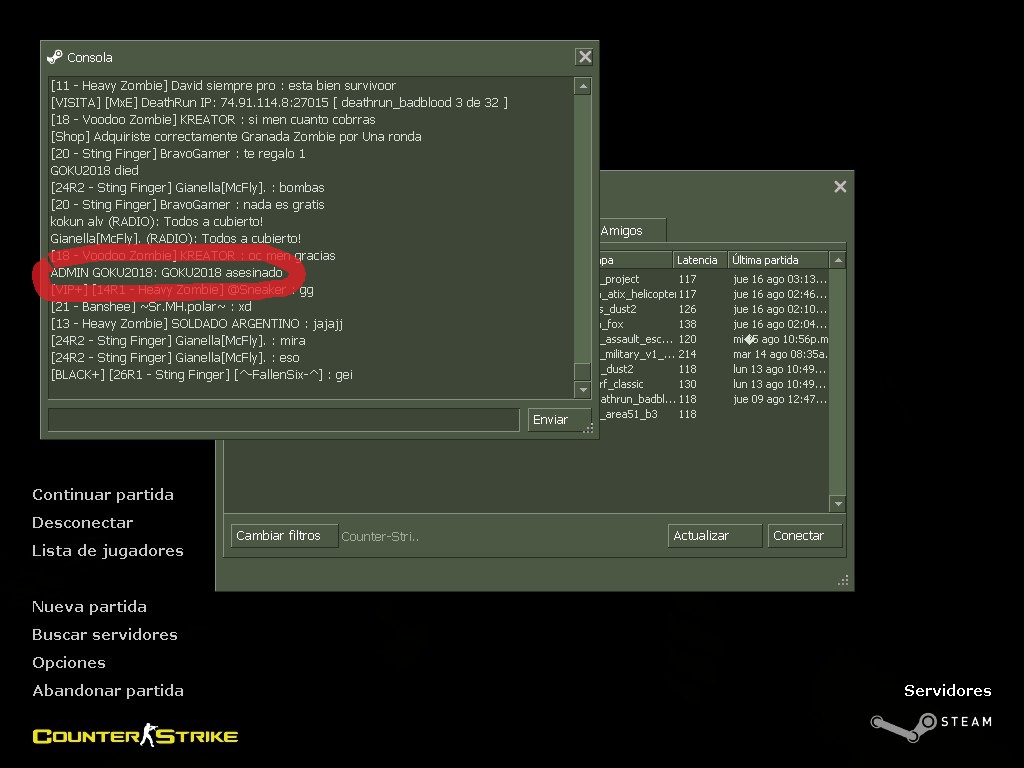Click the Gianella[McFly] ': eso' console line
Image resolution: width=1024 pixels, height=768 pixels.
tap(175, 357)
